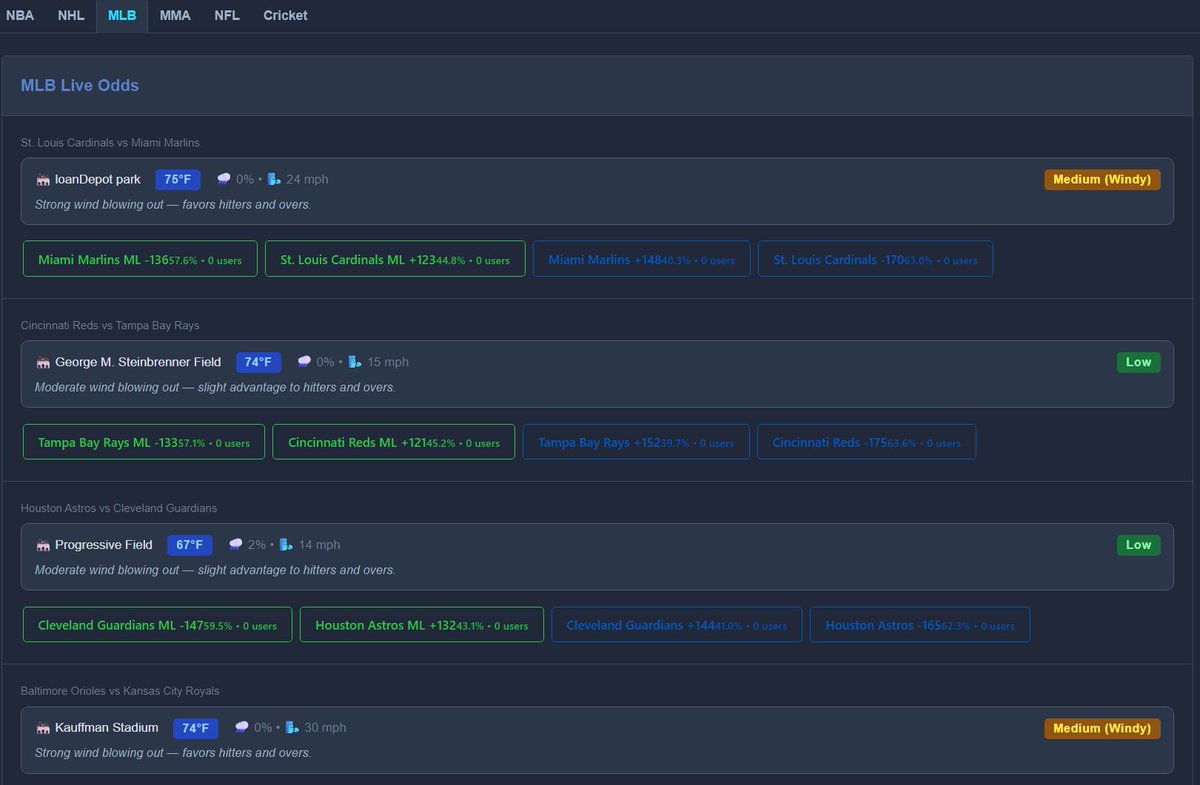Click the rain cloud icon in loanDepot park row
Screen dimensions: 1200x785
click(x=224, y=179)
